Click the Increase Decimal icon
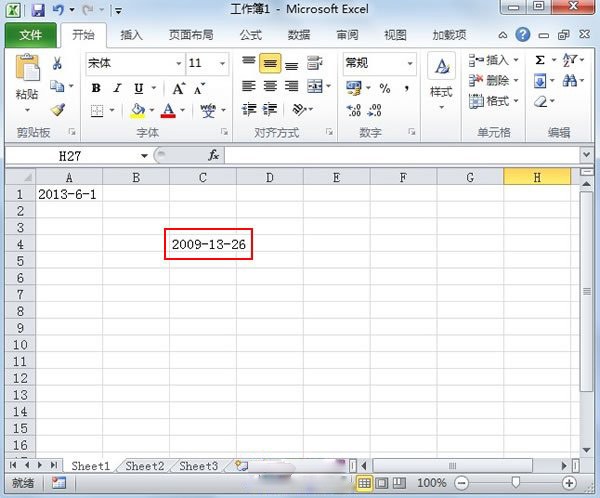 pyautogui.click(x=354, y=110)
